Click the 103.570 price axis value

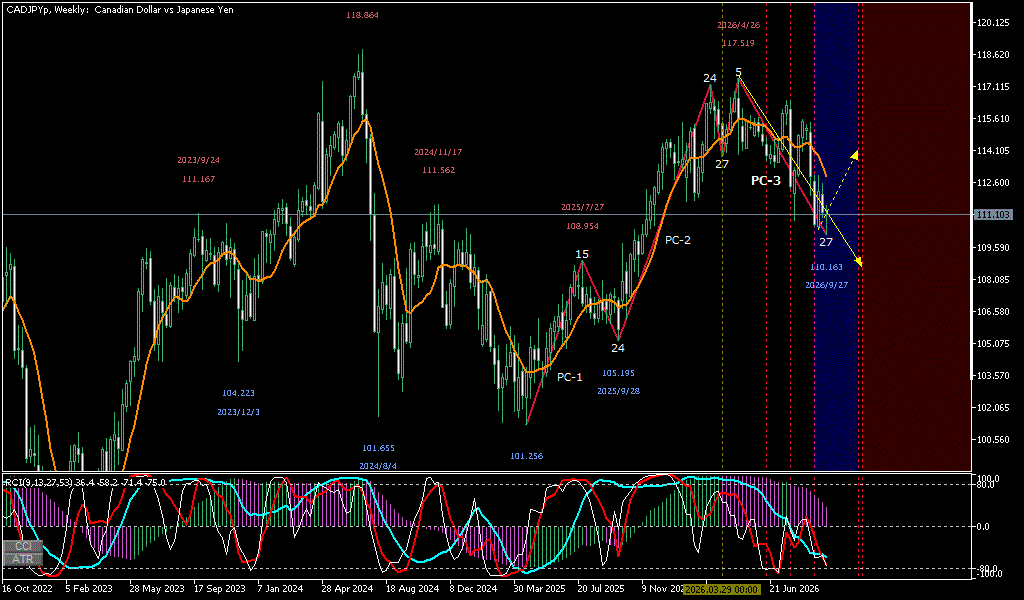(x=993, y=375)
